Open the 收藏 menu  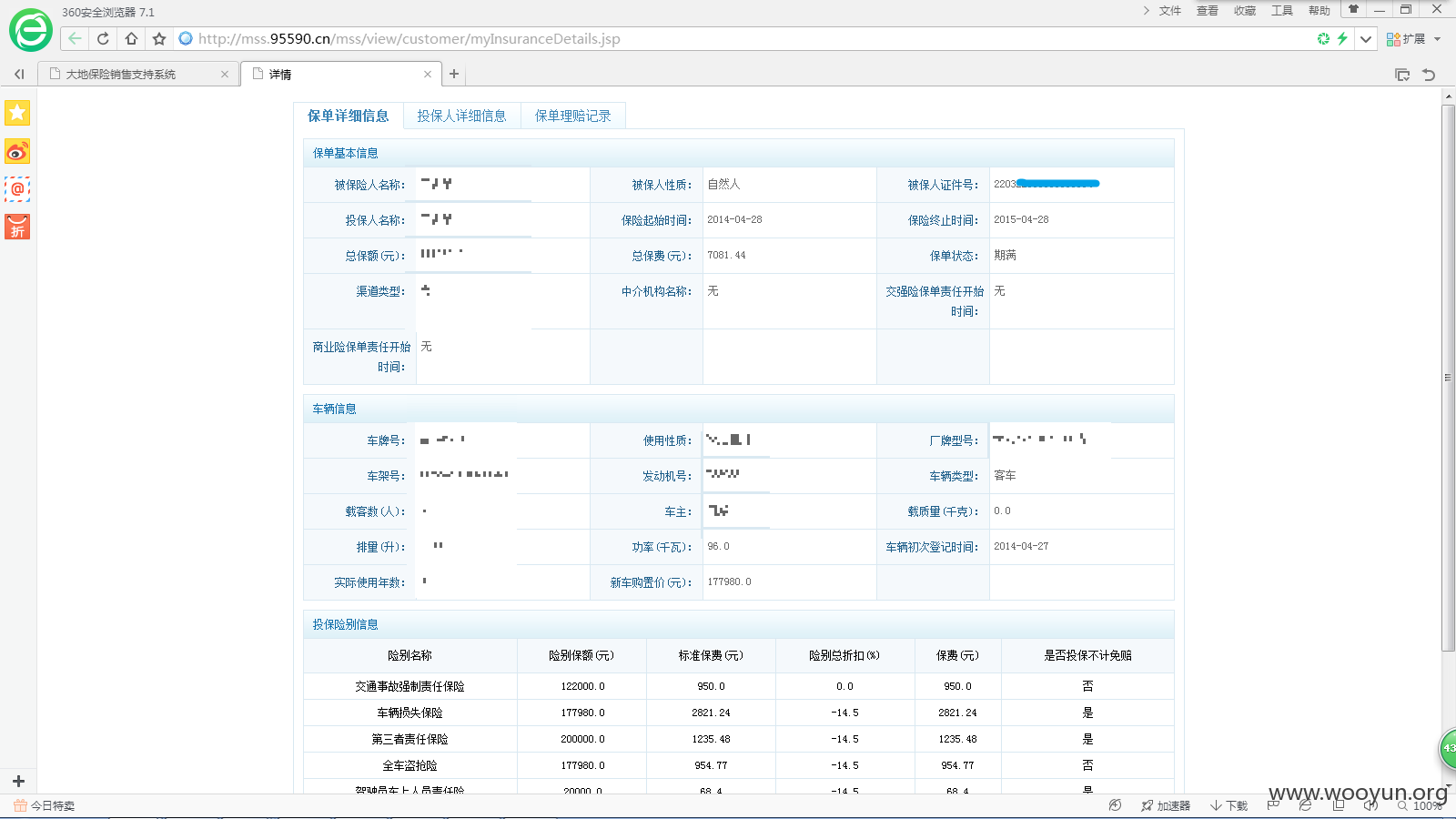tap(1245, 11)
